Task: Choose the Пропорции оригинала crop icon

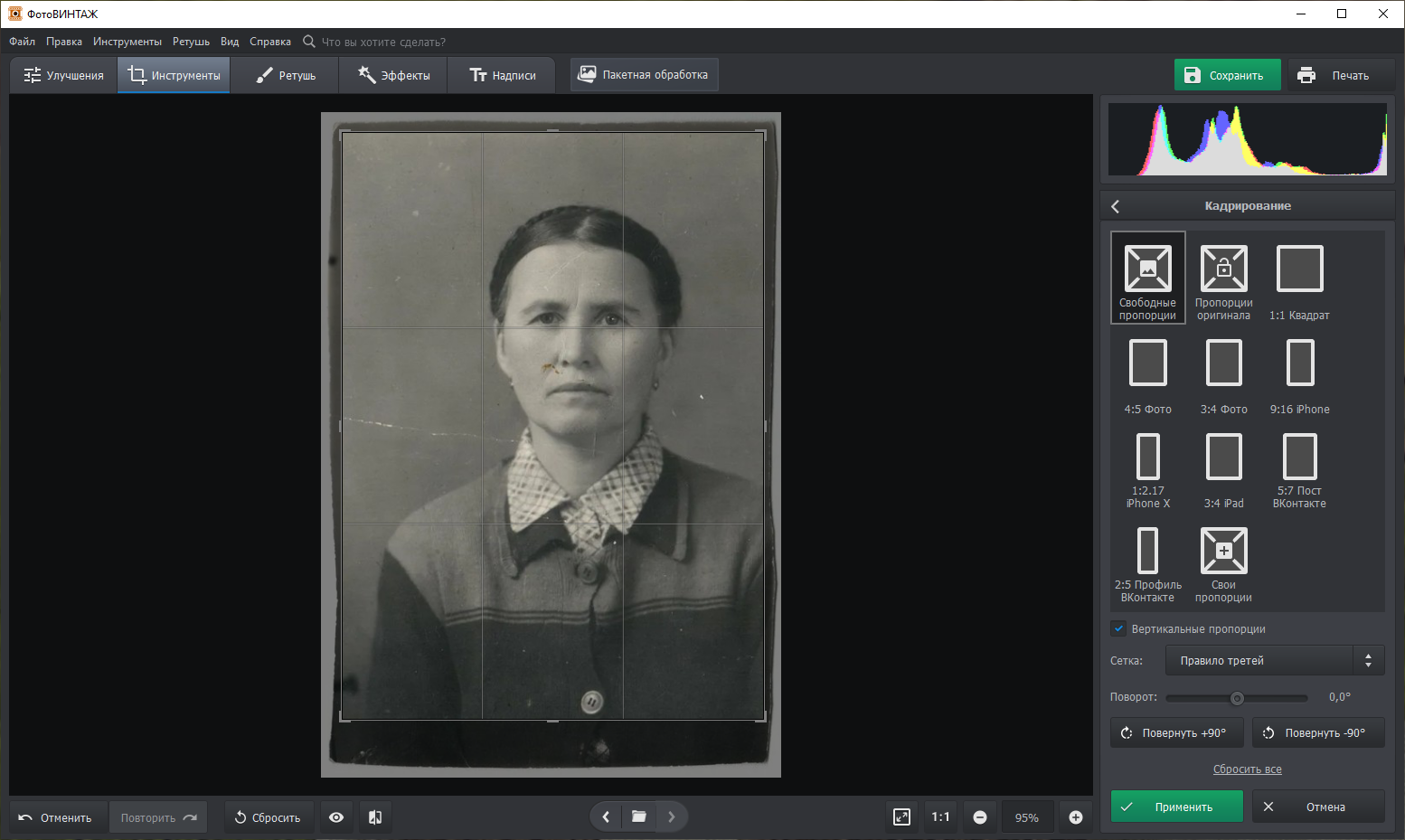Action: point(1223,269)
